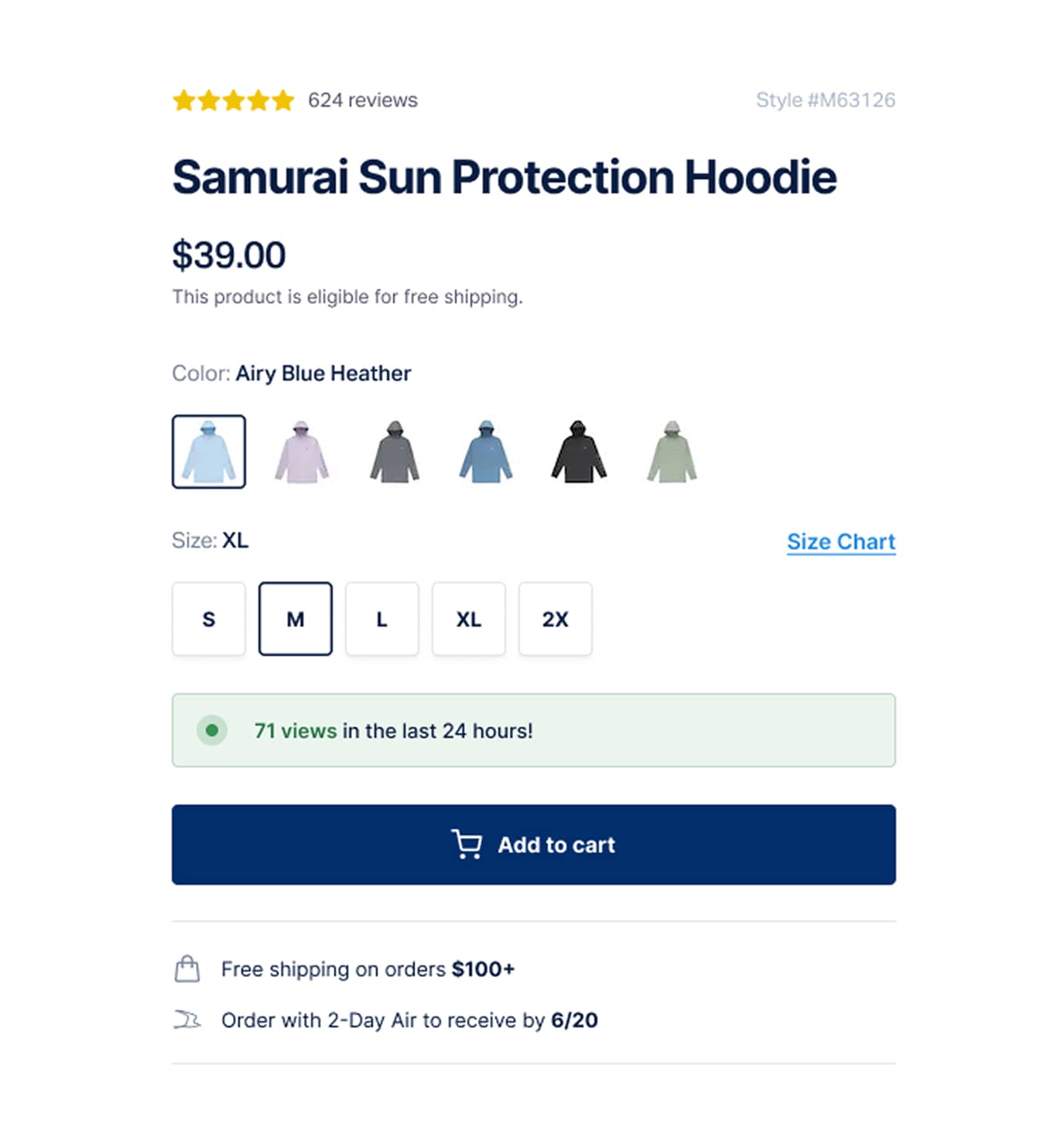Select the currently chosen Airy Blue Heather swatch
The image size is (1040, 1148).
(208, 453)
